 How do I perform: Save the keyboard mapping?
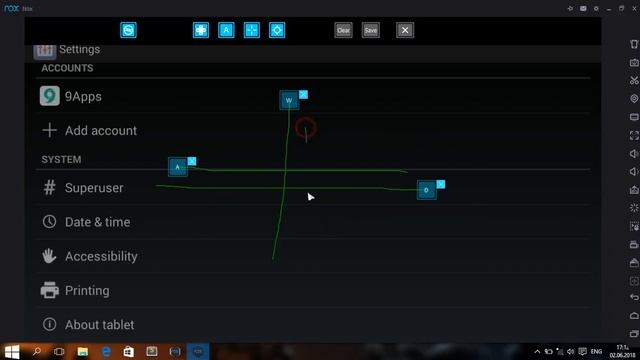(371, 30)
